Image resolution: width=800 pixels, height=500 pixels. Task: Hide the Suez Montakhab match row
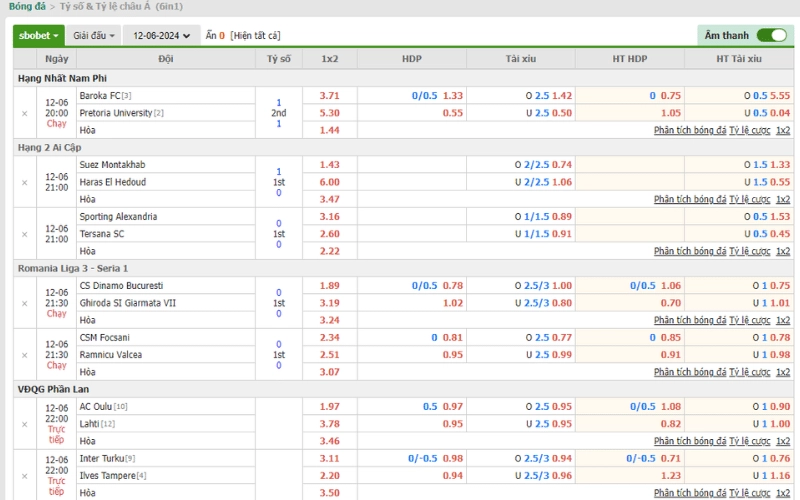(x=24, y=182)
